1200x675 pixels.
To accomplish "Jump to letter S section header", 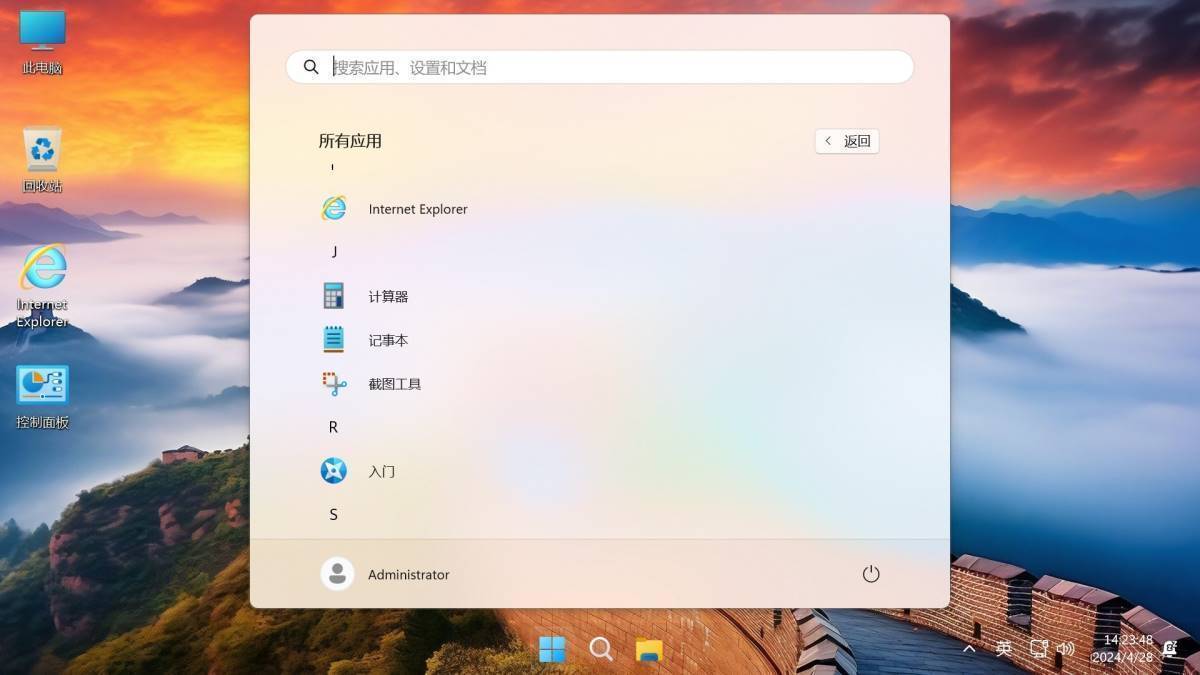I will pos(333,514).
